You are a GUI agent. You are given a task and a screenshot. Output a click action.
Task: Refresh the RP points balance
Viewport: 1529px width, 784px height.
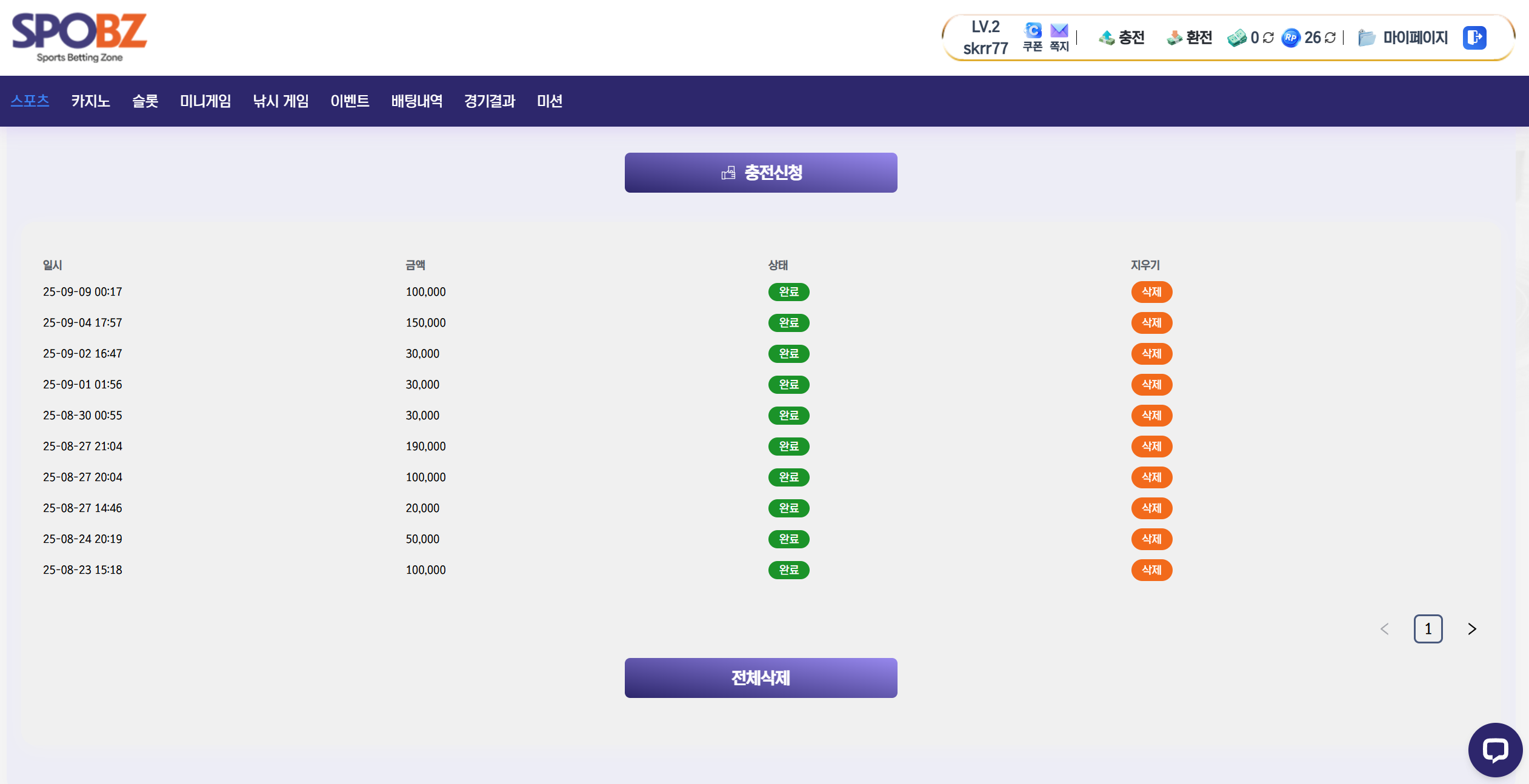(1330, 38)
